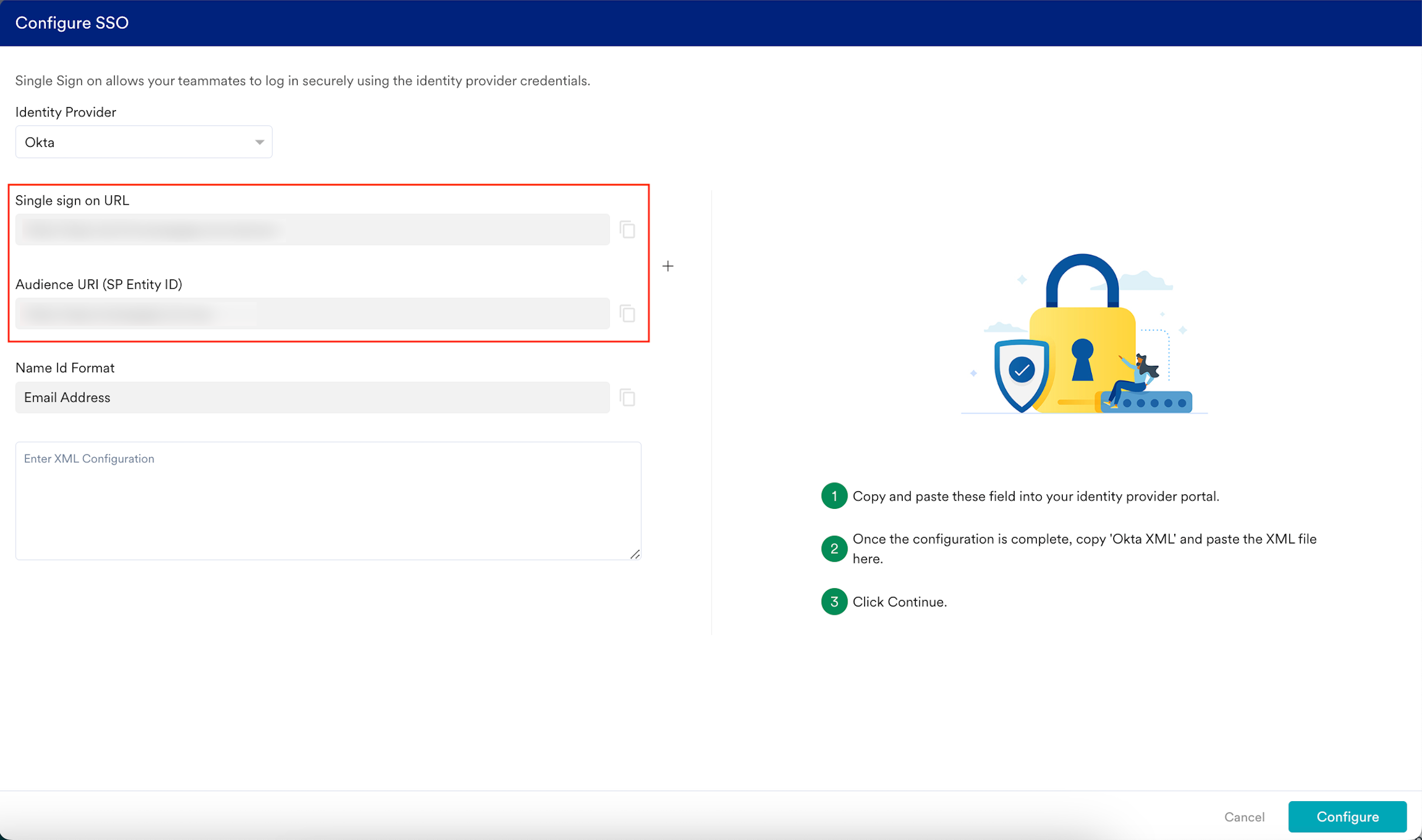
Task: Click the plus icon beside highlighted fields
Action: point(667,266)
